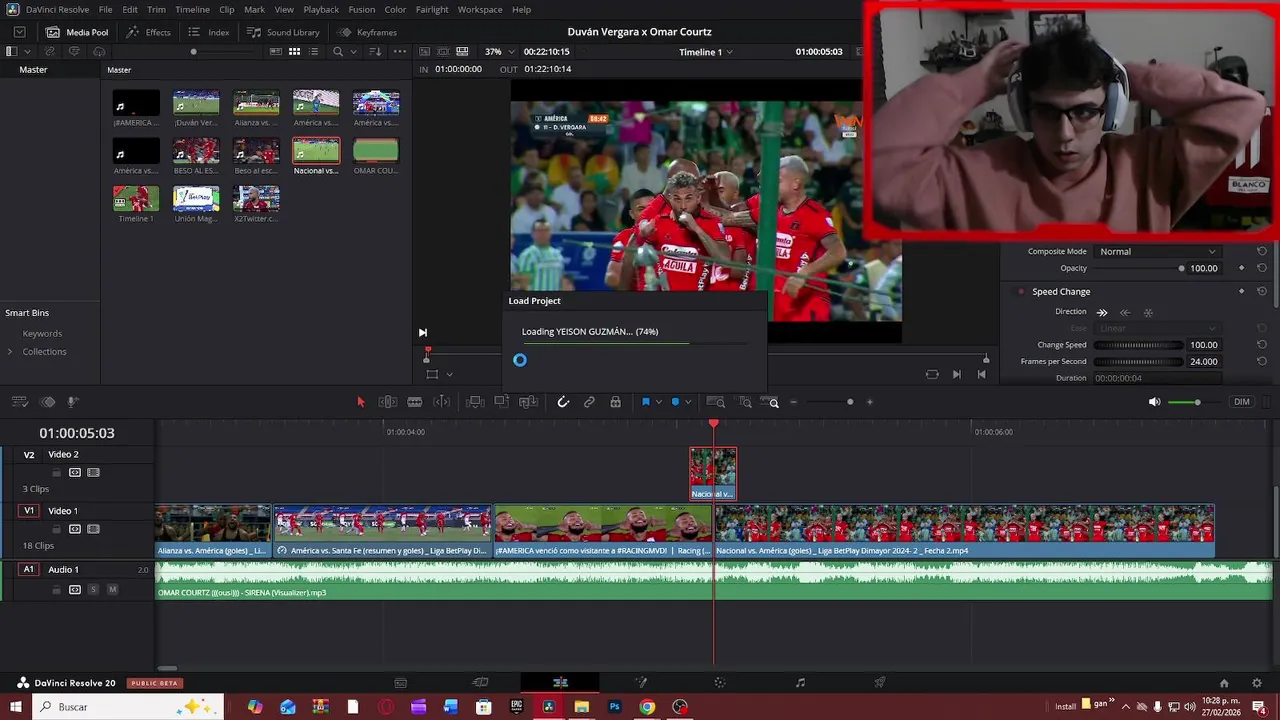Adjust the Frames per Second slider
Viewport: 1280px width, 720px height.
point(1139,361)
